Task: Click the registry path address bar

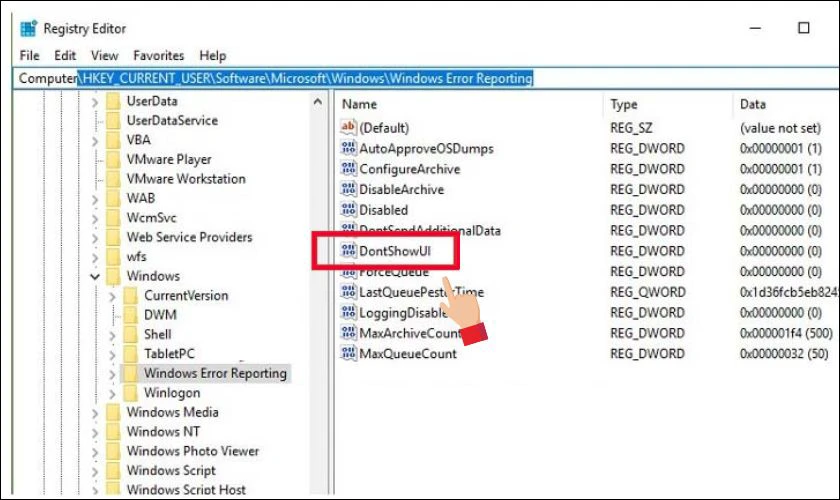Action: 426,78
